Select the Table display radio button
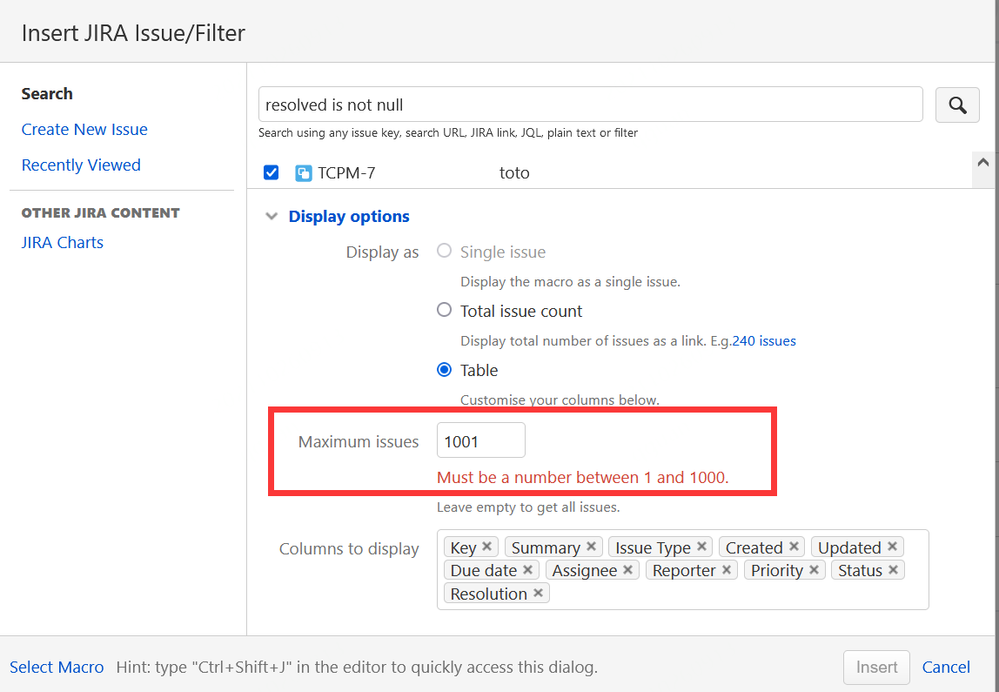Image resolution: width=999 pixels, height=692 pixels. [444, 370]
